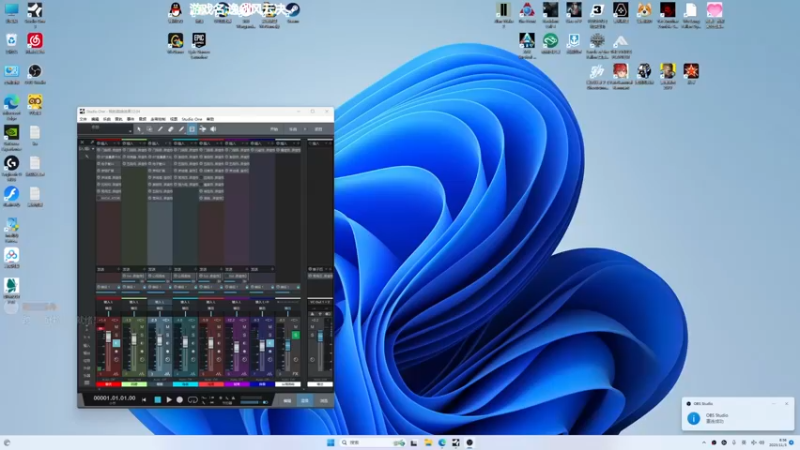Toggle the Loop transport button
This screenshot has width=800, height=450.
193,399
